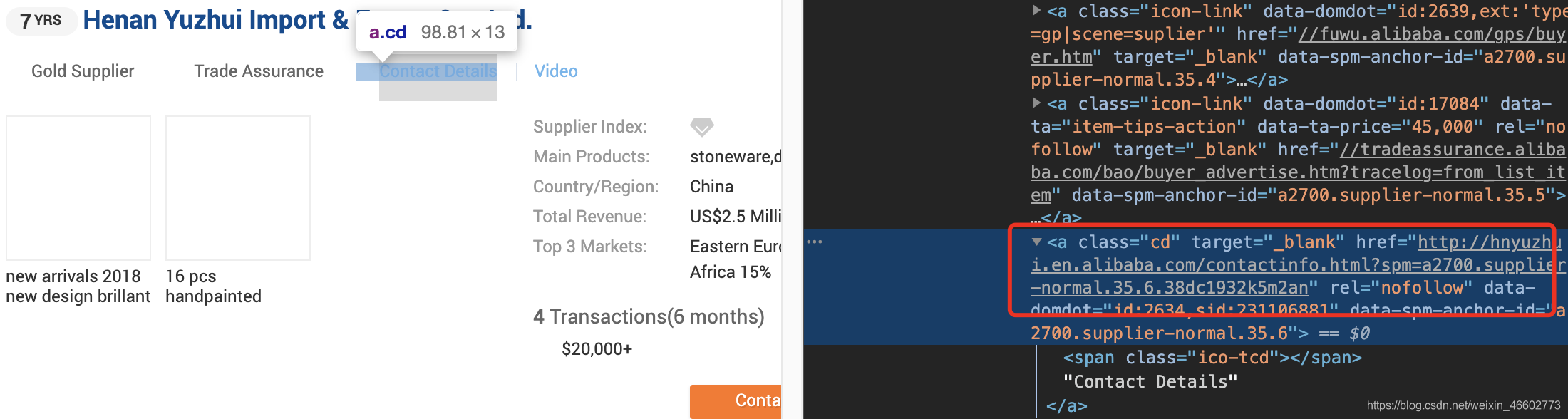This screenshot has width=1568, height=419.
Task: Open the 16 pcs handpainted product thumbnail
Action: click(x=238, y=188)
